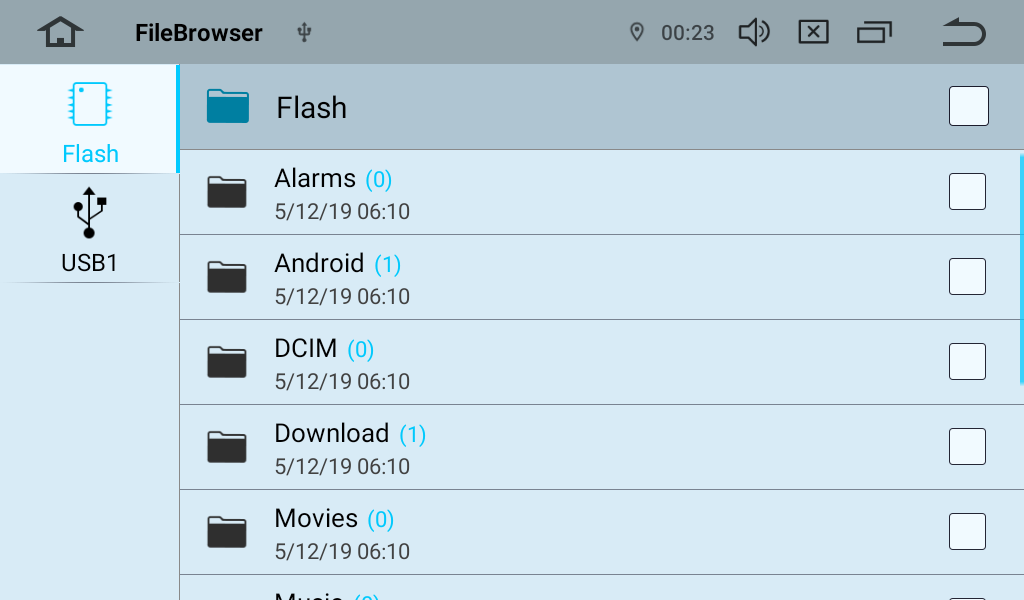Tap the USB status icon in top bar
Screen dimensions: 1024x600
click(x=305, y=33)
